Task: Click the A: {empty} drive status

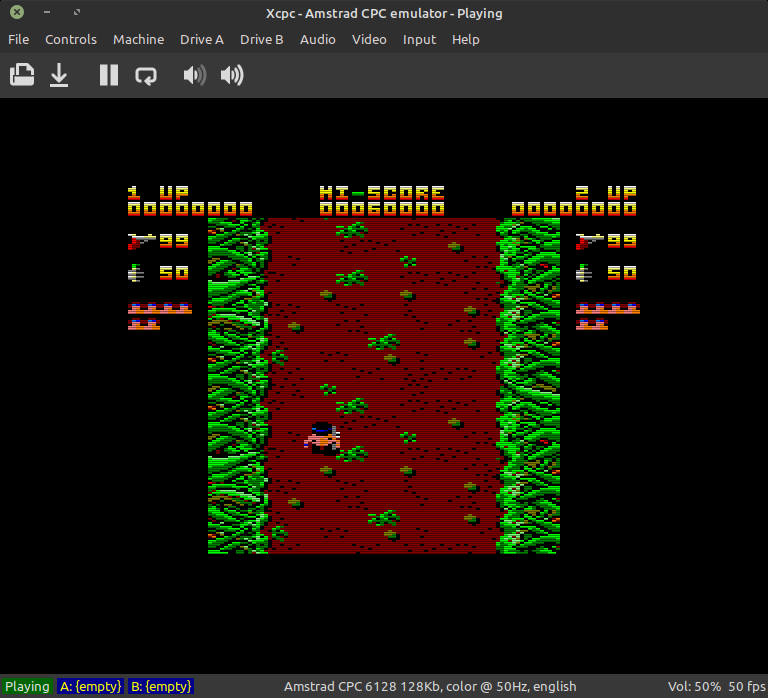Action: [91, 686]
